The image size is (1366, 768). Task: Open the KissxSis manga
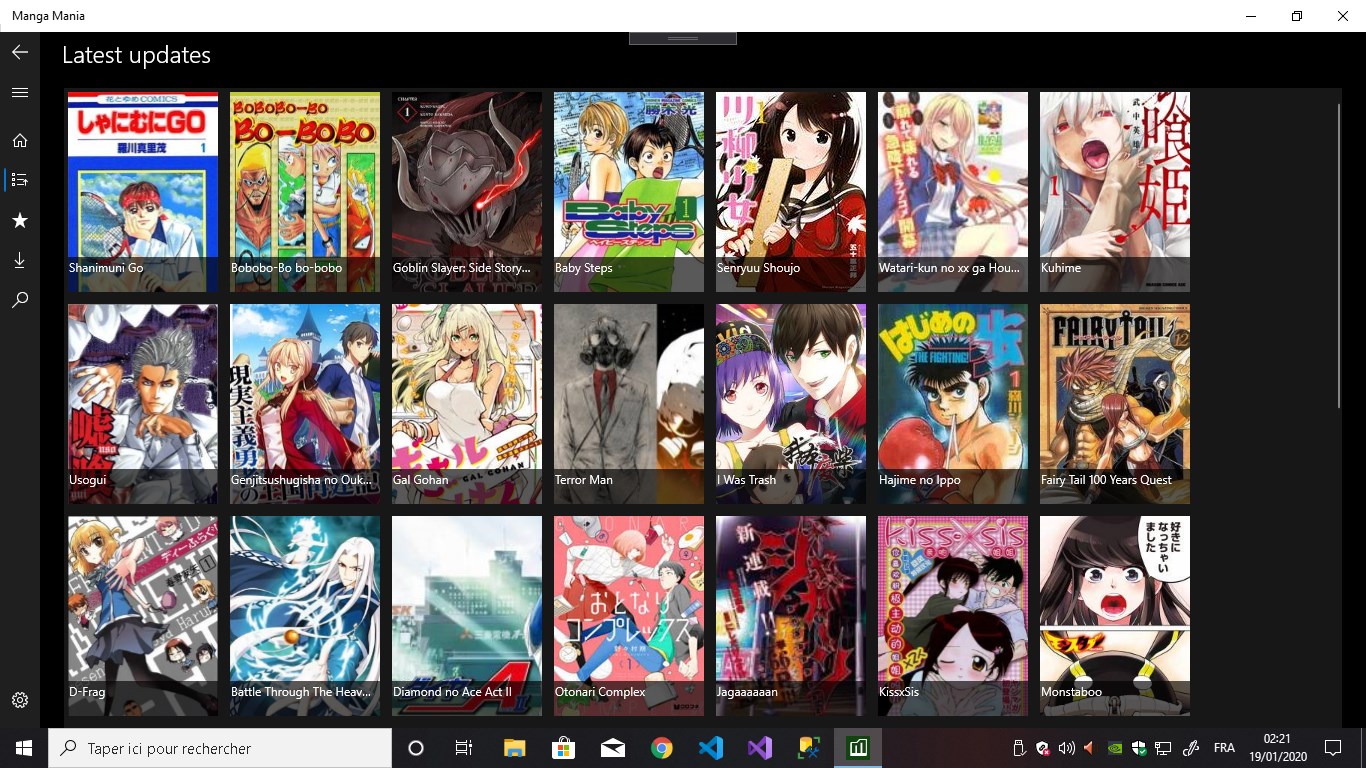pos(953,616)
